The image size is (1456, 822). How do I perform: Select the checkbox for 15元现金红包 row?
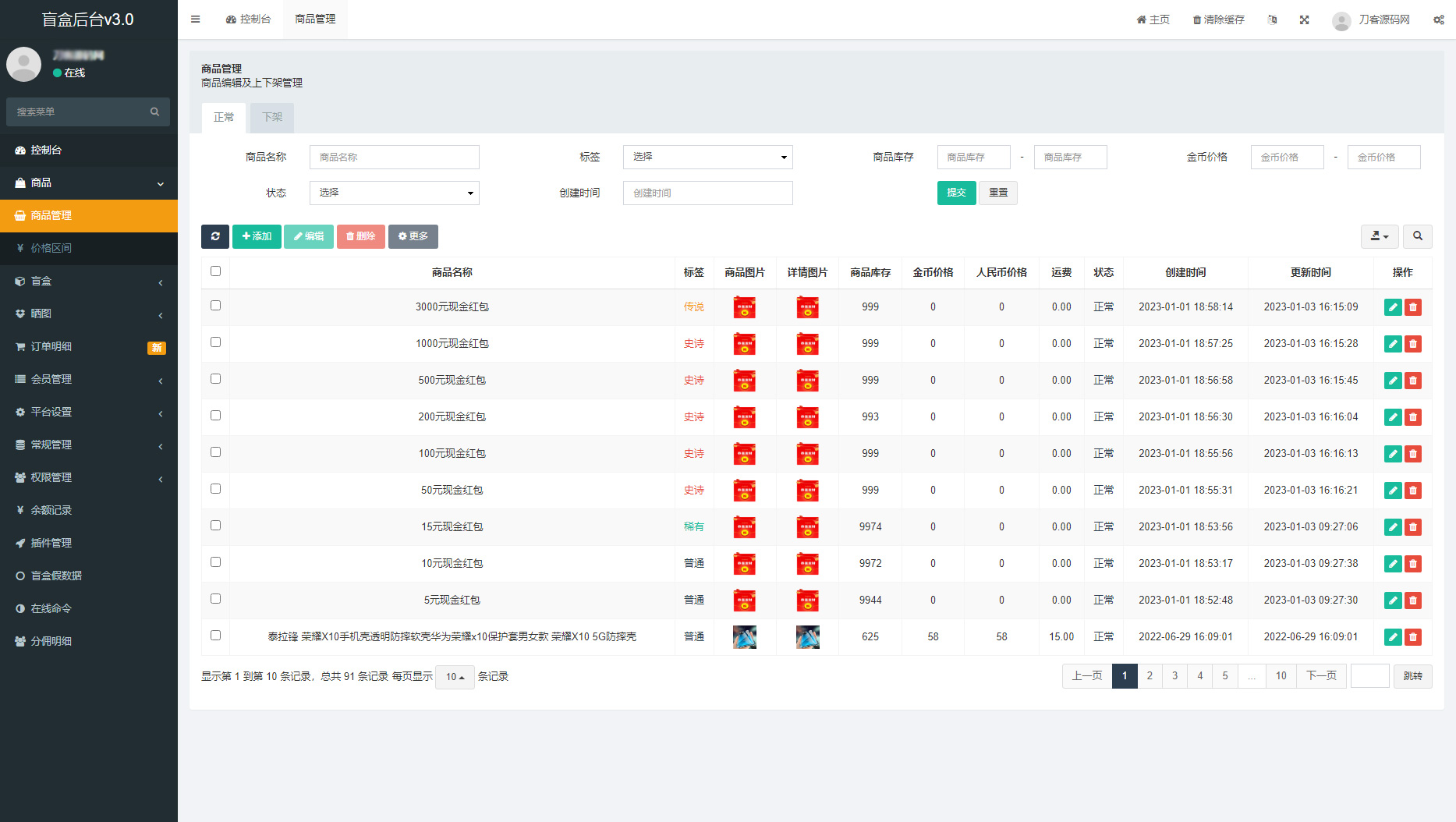pos(216,526)
